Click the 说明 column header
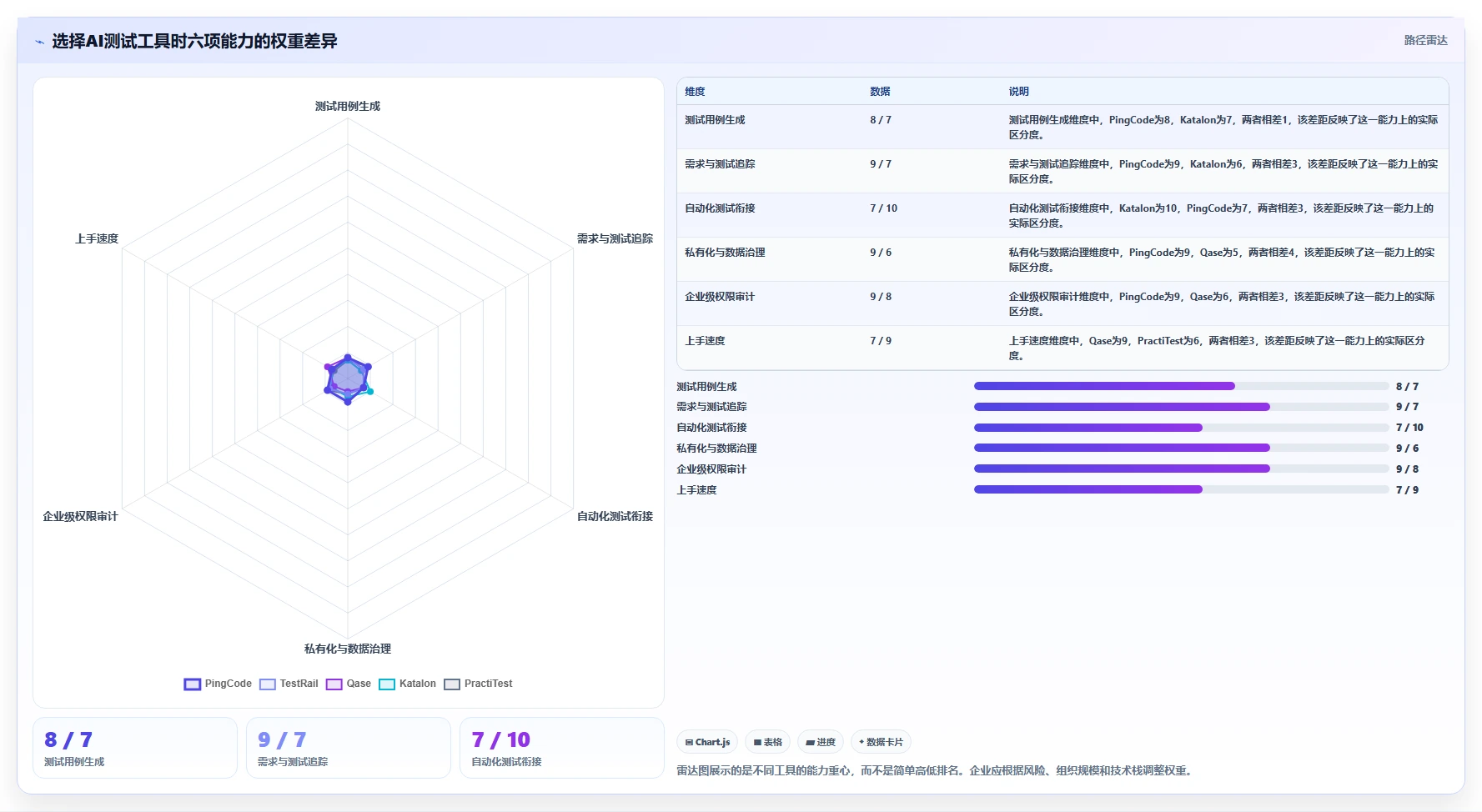This screenshot has width=1482, height=812. [1018, 92]
